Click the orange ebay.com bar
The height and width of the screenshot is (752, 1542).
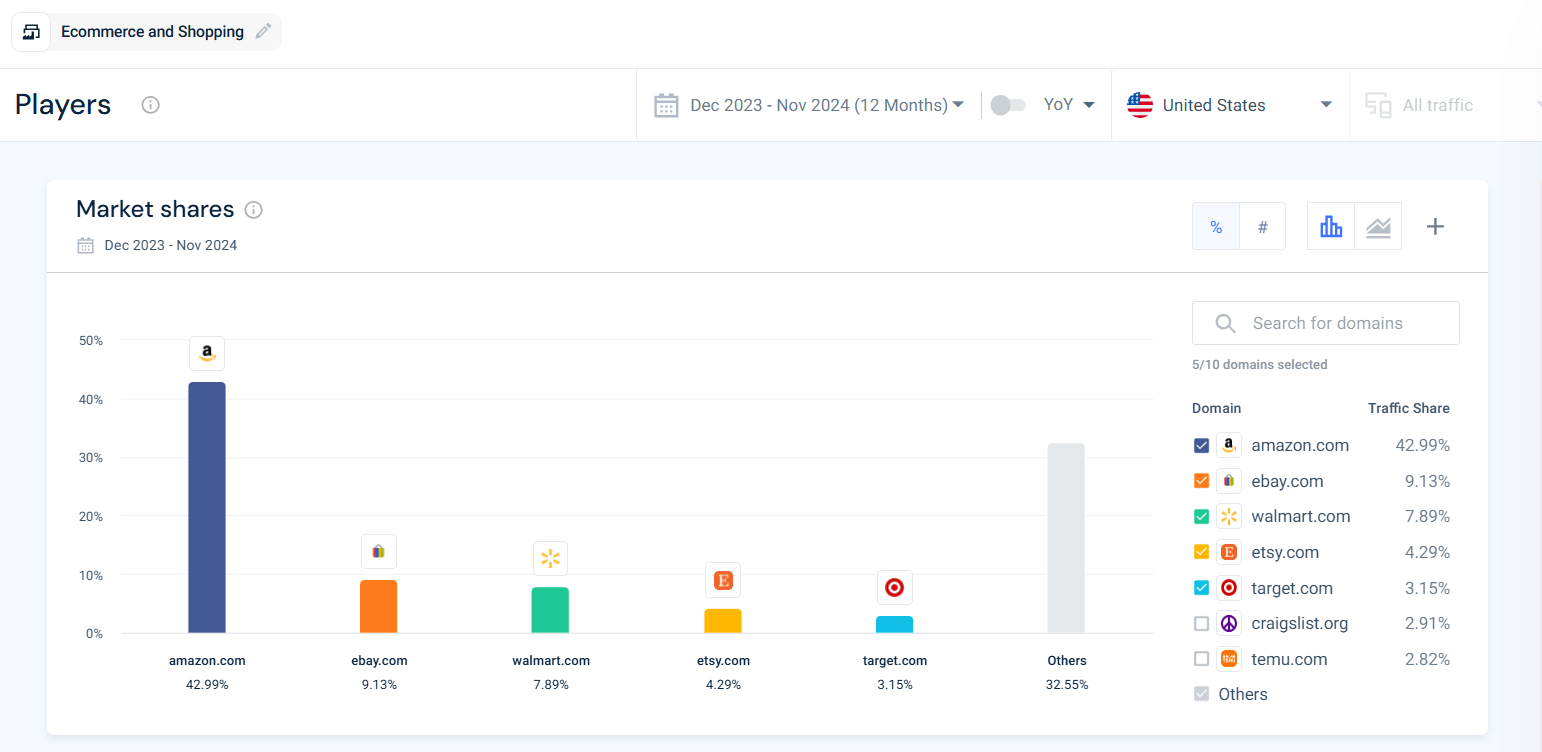point(379,606)
